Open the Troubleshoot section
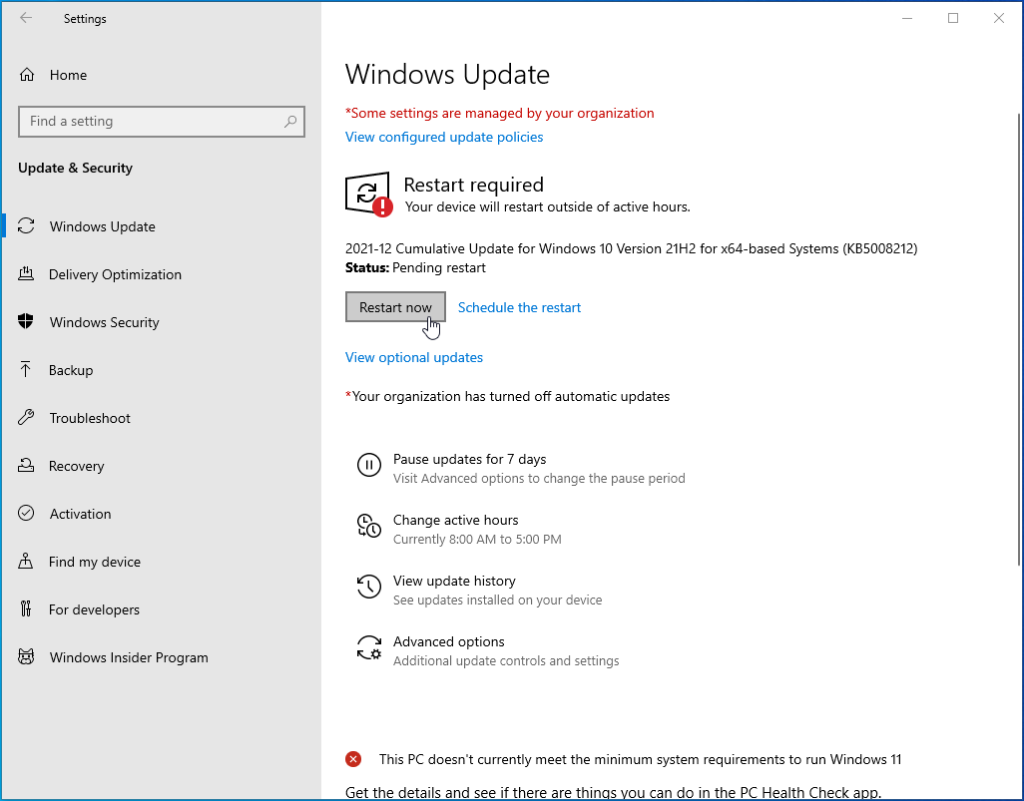Image resolution: width=1024 pixels, height=801 pixels. (x=26, y=418)
